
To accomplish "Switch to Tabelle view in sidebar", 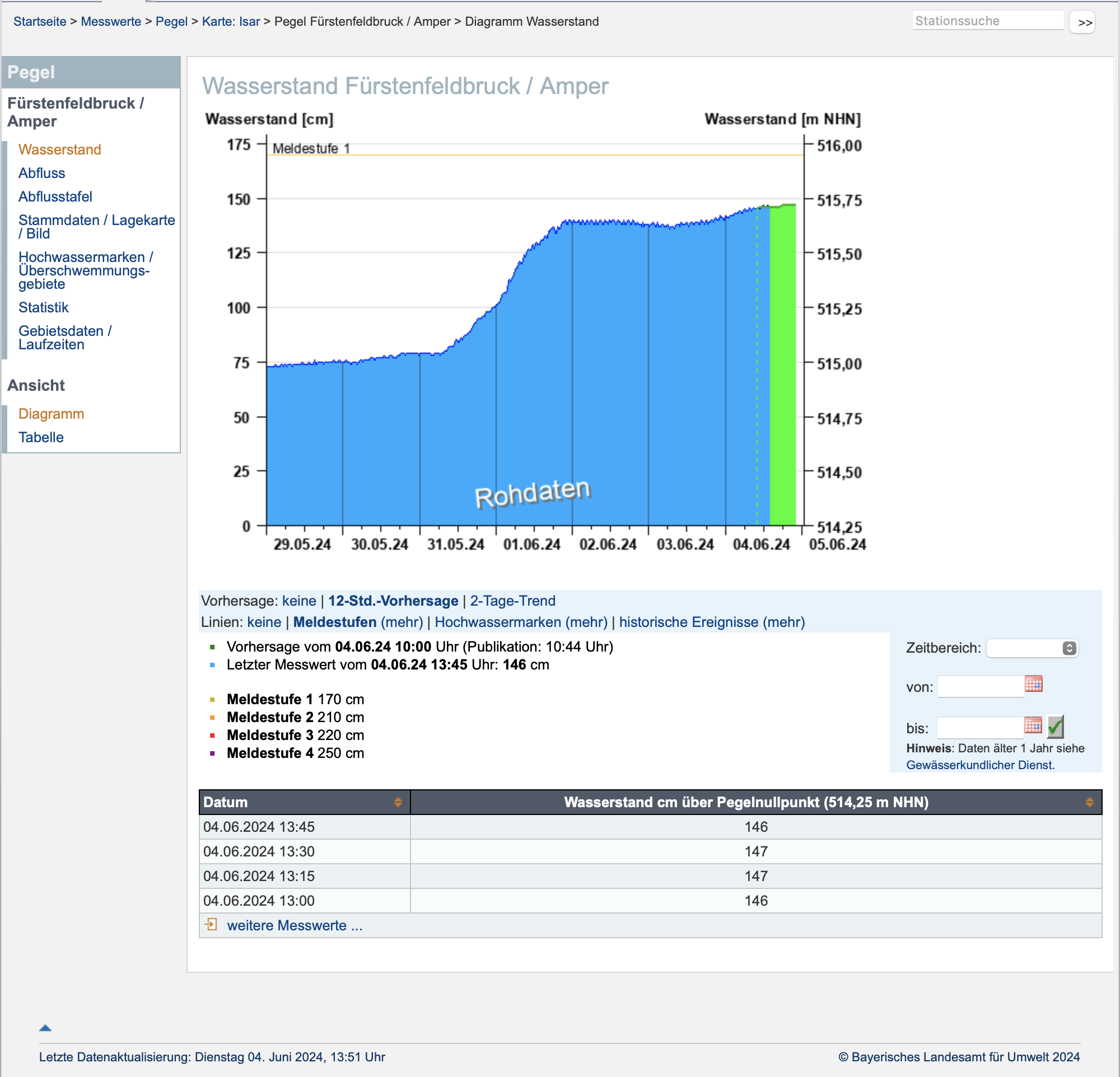I will 41,437.
